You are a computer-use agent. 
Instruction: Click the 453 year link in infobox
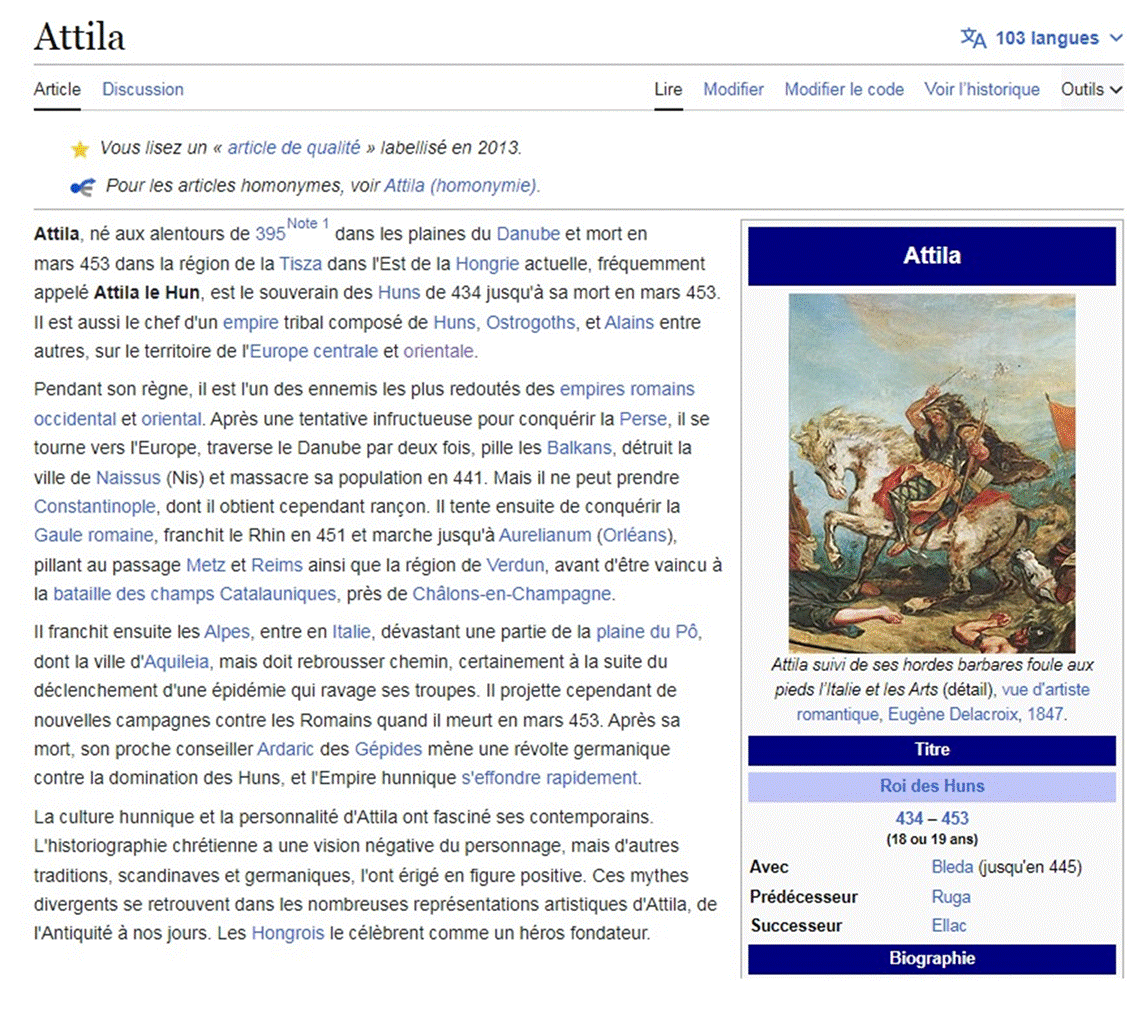pos(955,818)
